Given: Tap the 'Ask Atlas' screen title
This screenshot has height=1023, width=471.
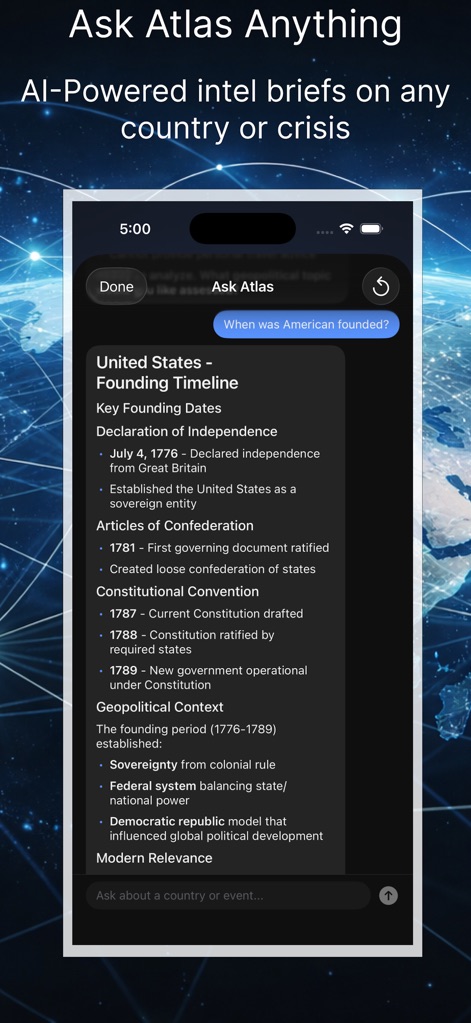Looking at the screenshot, I should [x=243, y=286].
